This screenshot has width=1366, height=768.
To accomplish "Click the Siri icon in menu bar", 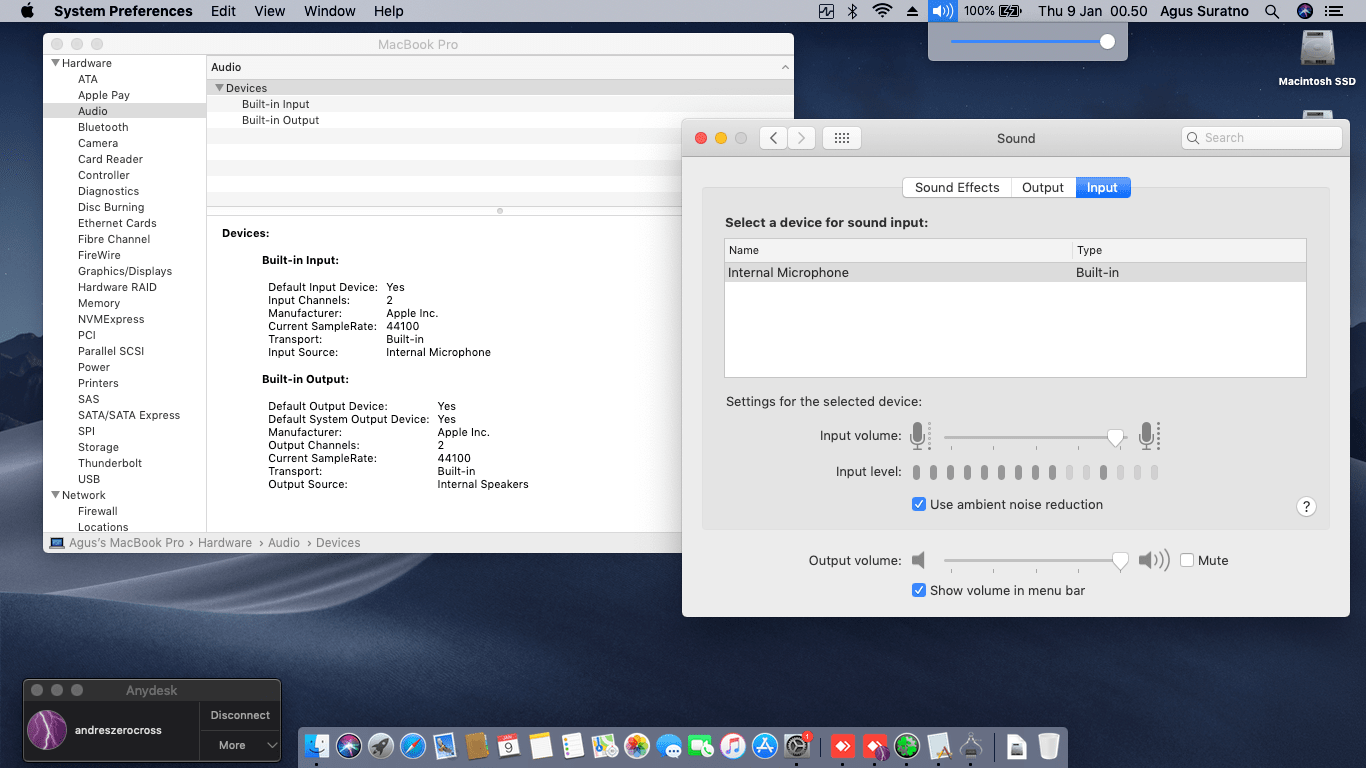I will 1304,11.
